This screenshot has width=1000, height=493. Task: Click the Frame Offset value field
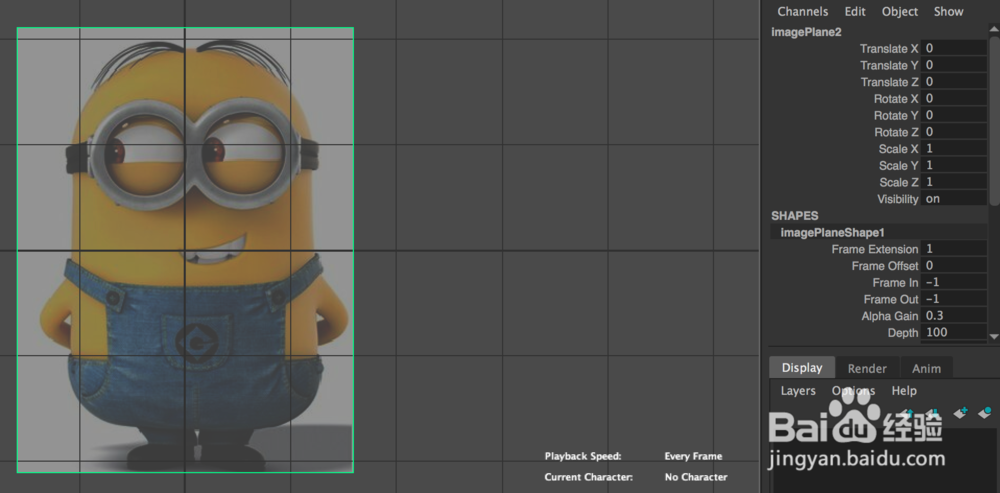(x=953, y=265)
